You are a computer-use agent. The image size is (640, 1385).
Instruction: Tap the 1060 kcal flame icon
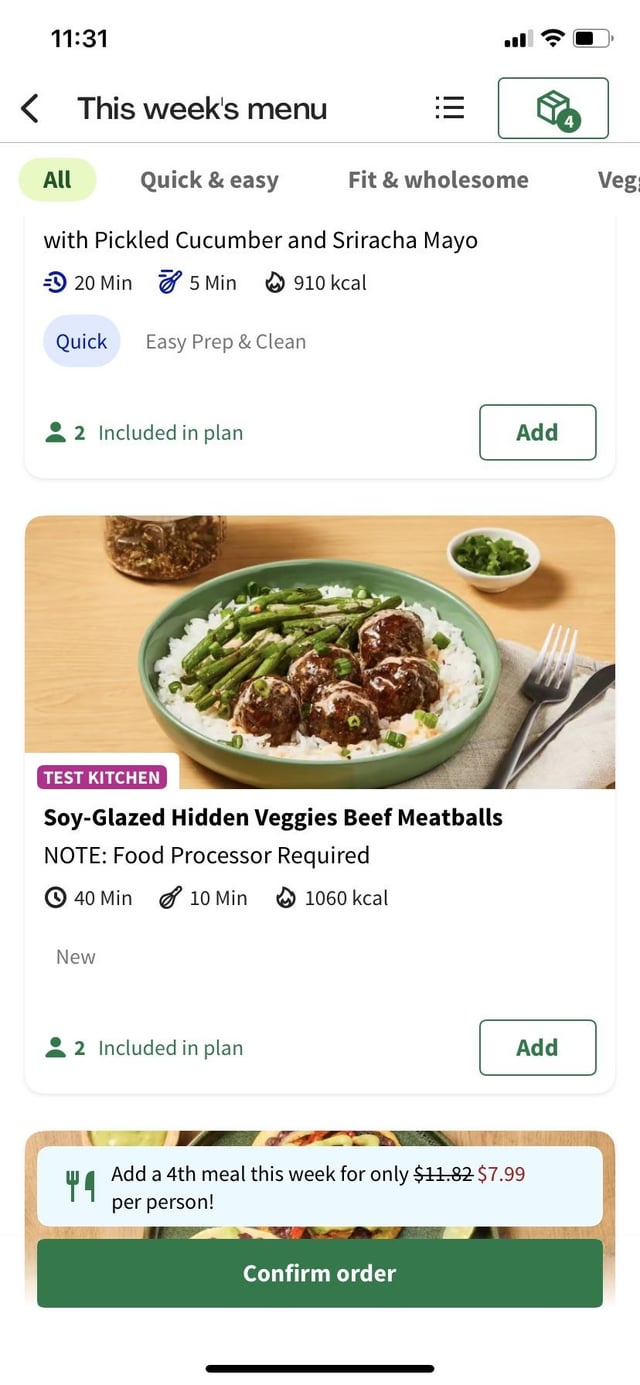286,898
